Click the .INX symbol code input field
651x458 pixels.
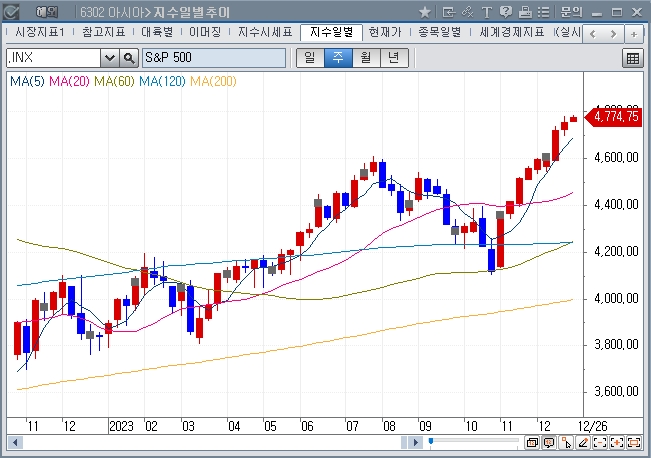54,58
